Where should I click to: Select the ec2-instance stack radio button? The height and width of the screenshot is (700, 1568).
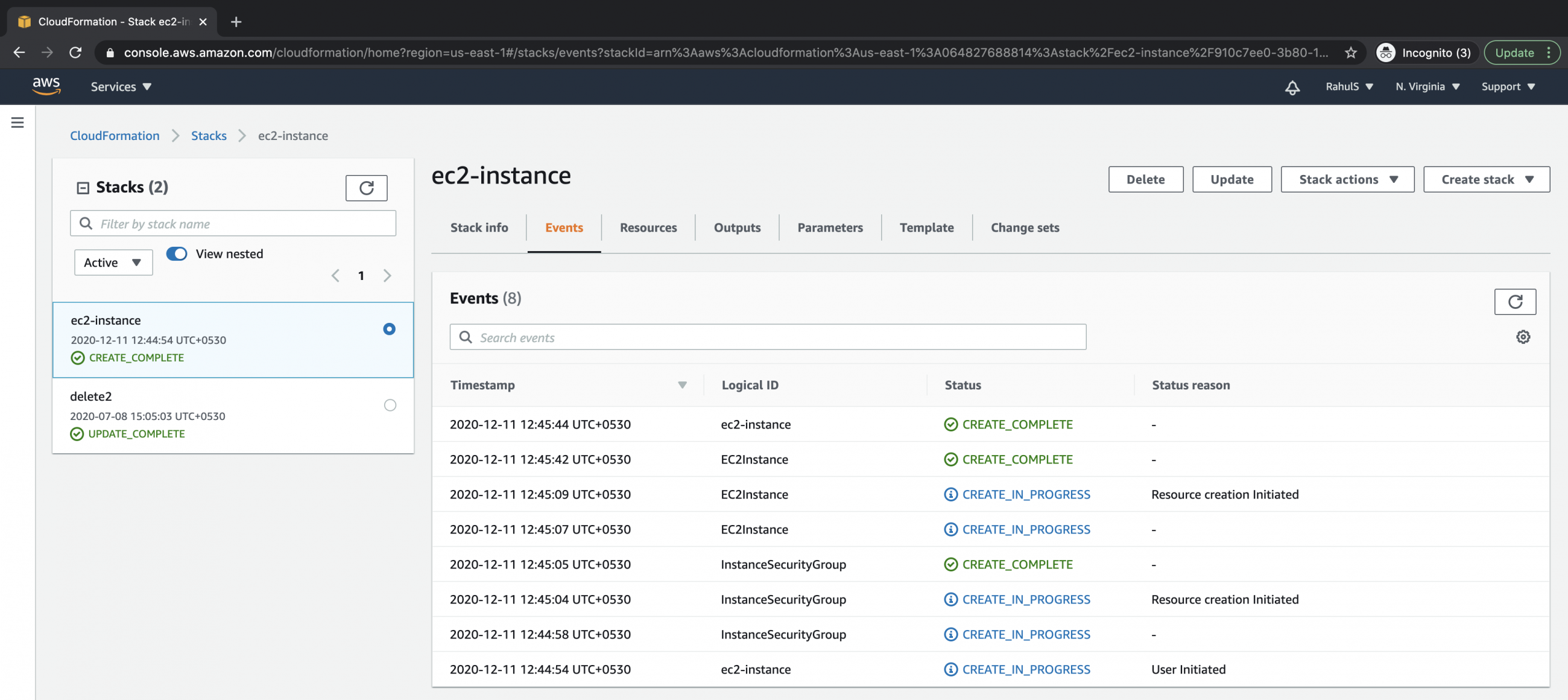pyautogui.click(x=389, y=329)
